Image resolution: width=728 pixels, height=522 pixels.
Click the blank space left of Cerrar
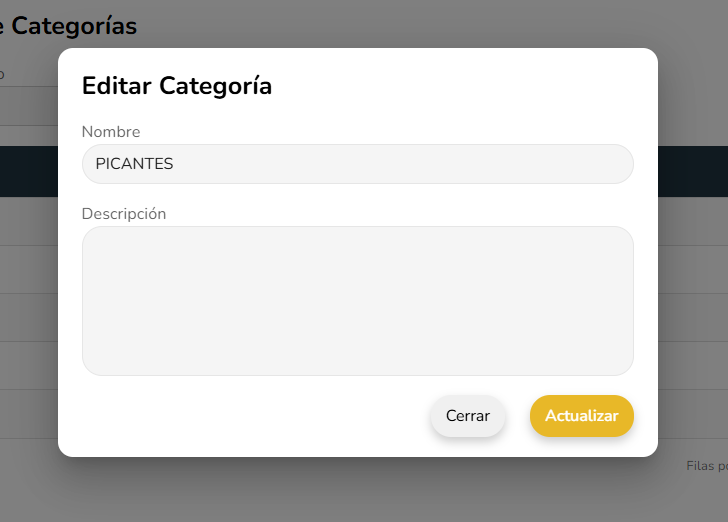250,416
